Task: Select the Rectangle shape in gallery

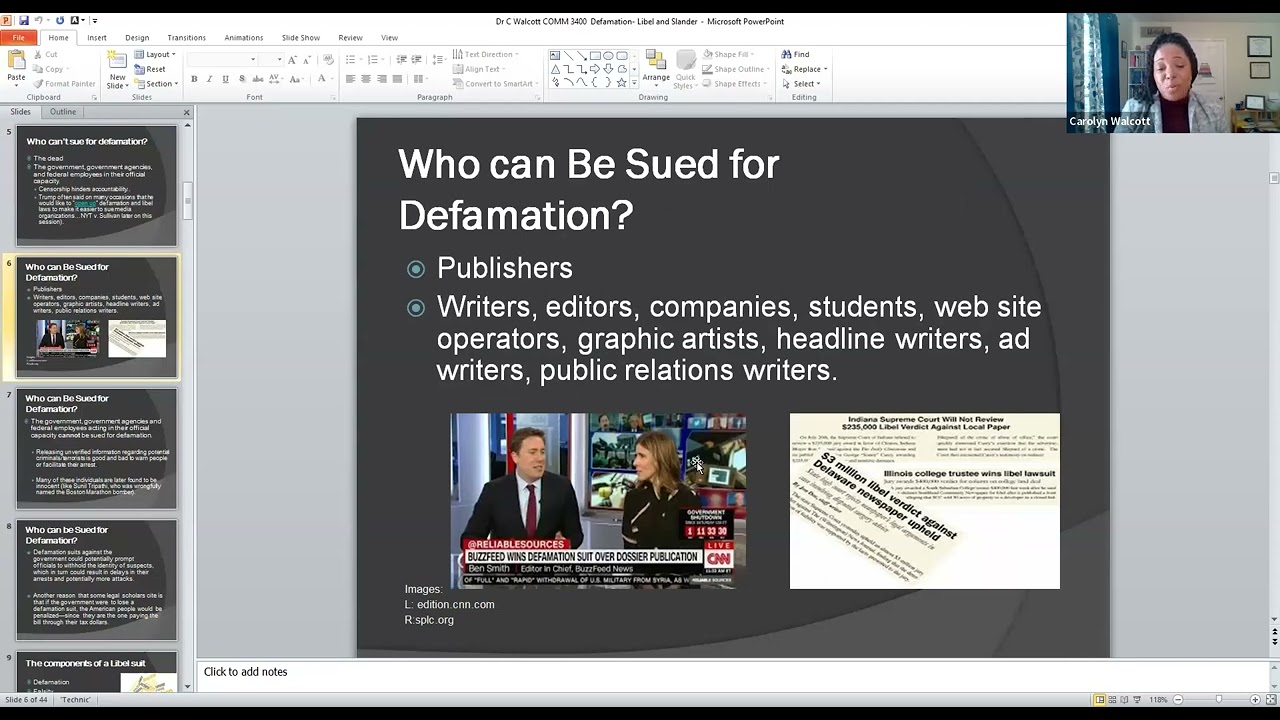Action: point(595,56)
